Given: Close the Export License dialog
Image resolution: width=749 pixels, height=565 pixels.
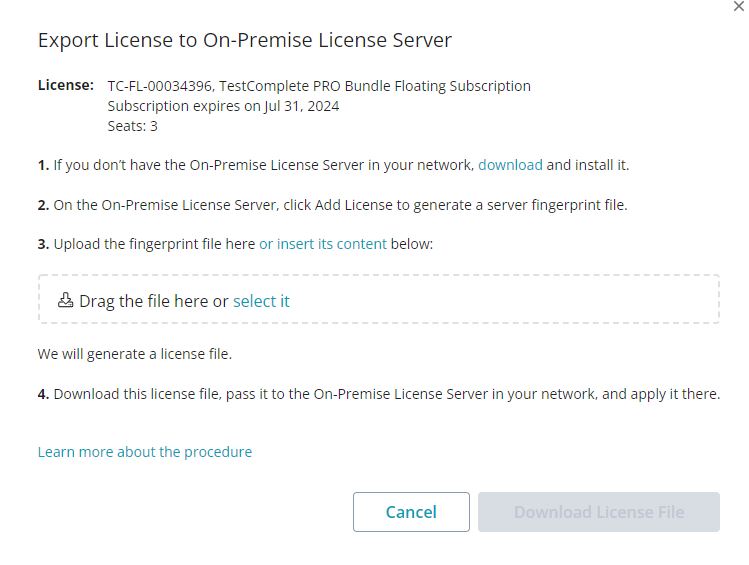Looking at the screenshot, I should [738, 6].
